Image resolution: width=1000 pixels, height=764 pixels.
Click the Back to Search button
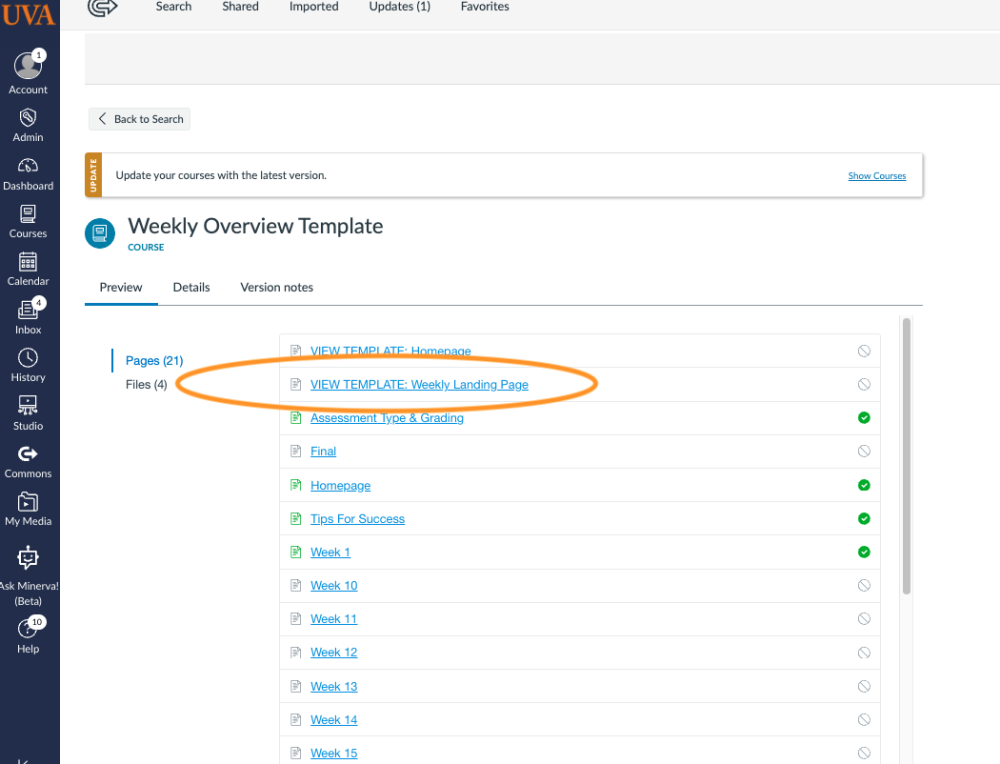[140, 119]
